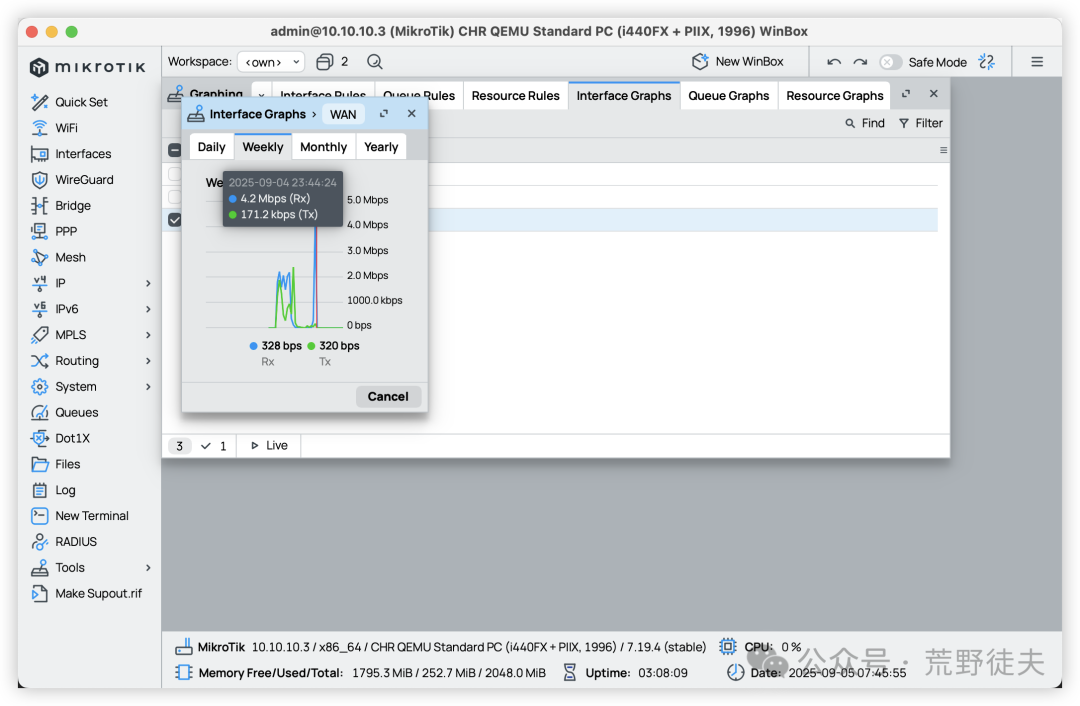Viewport: 1080px width, 706px height.
Task: Open the PPP section
Action: [x=54, y=231]
